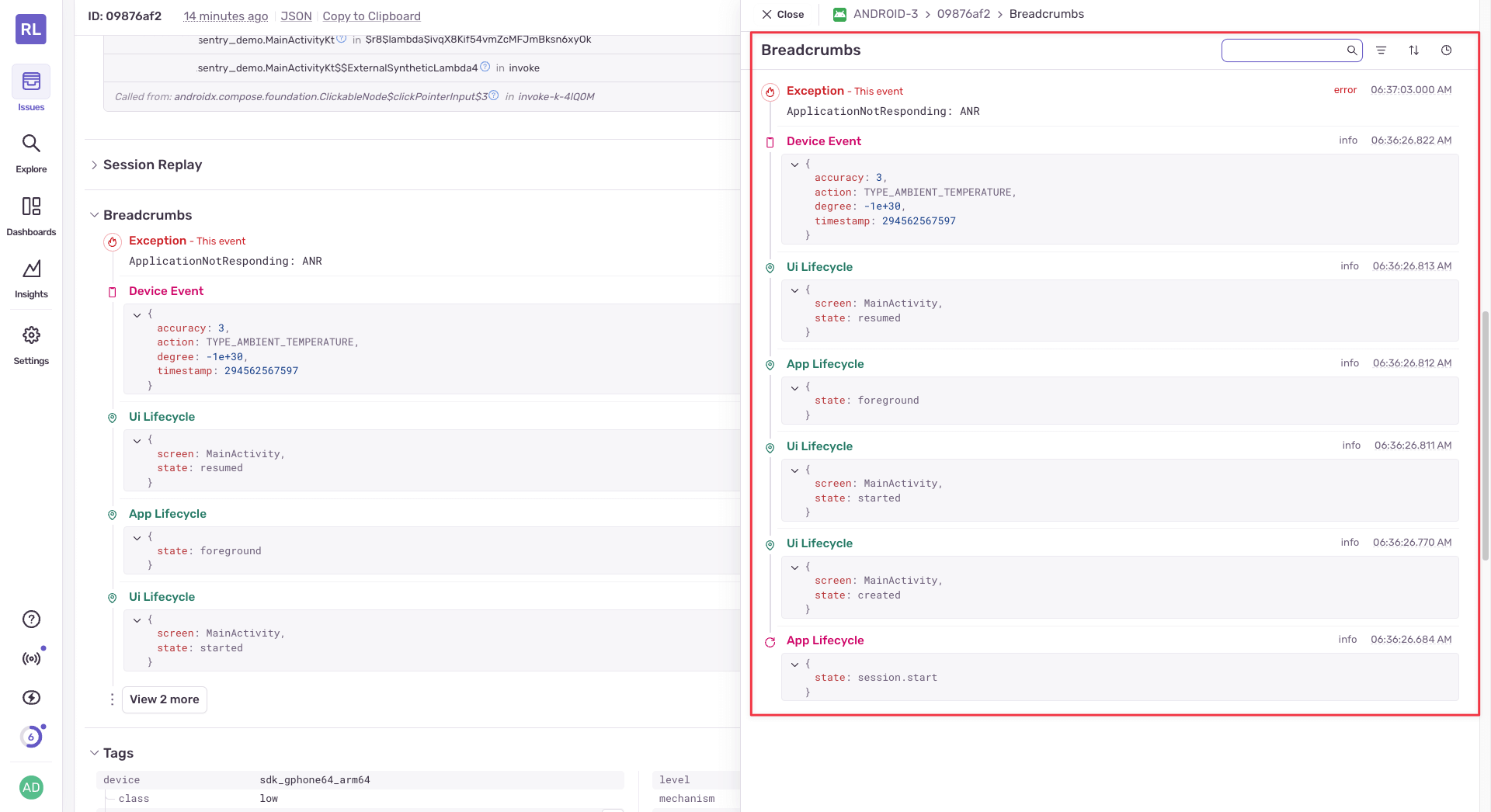Open Settings from the sidebar
The image size is (1491, 812).
pyautogui.click(x=31, y=344)
